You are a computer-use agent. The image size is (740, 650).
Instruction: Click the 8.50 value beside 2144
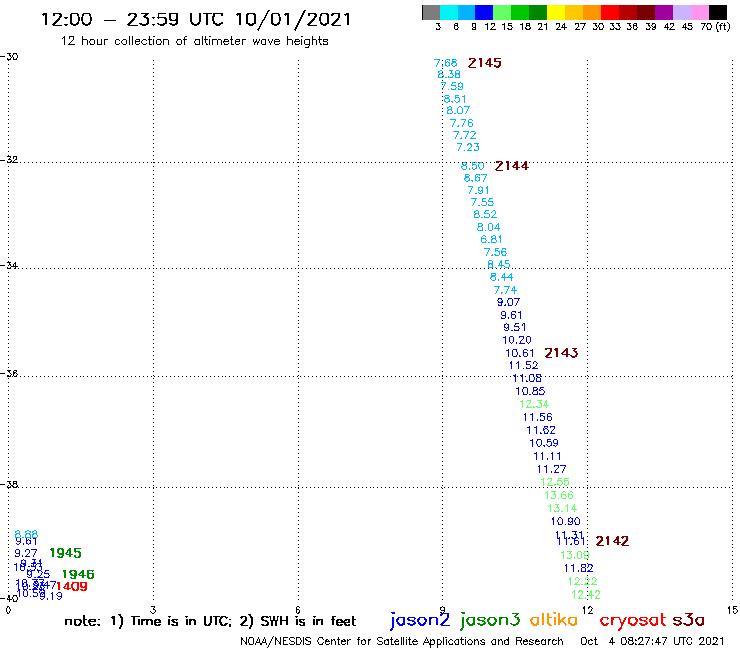click(x=472, y=166)
